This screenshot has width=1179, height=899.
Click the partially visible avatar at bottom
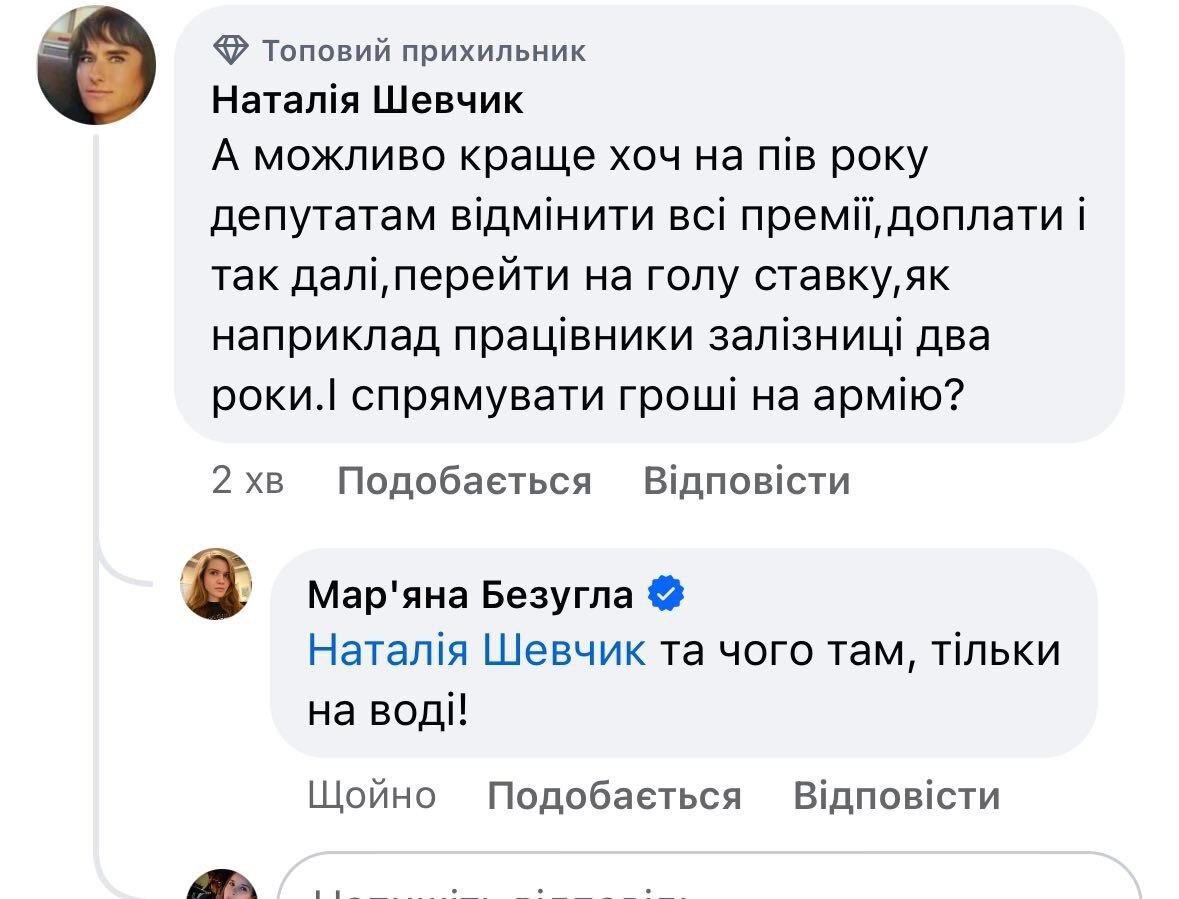221,886
